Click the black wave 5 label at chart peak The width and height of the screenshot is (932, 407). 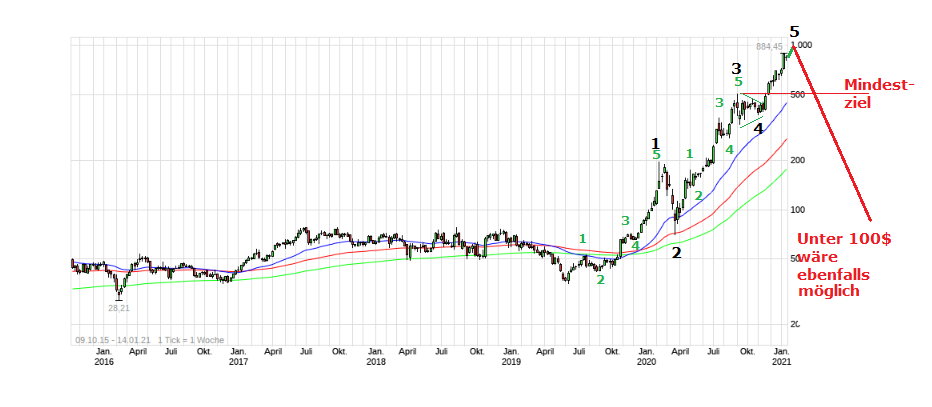(x=794, y=31)
